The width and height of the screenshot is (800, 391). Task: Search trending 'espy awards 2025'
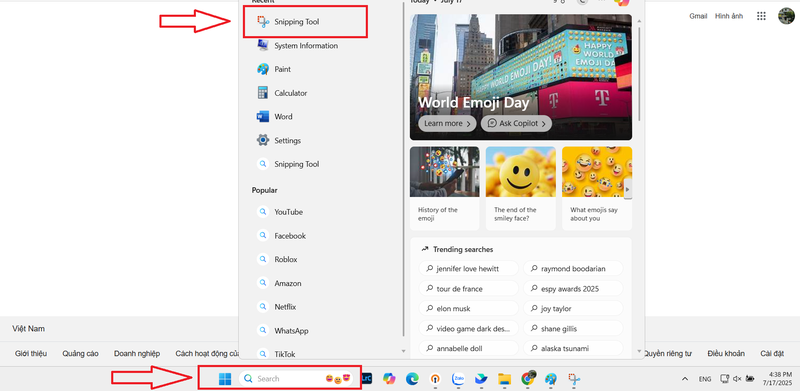tap(573, 288)
